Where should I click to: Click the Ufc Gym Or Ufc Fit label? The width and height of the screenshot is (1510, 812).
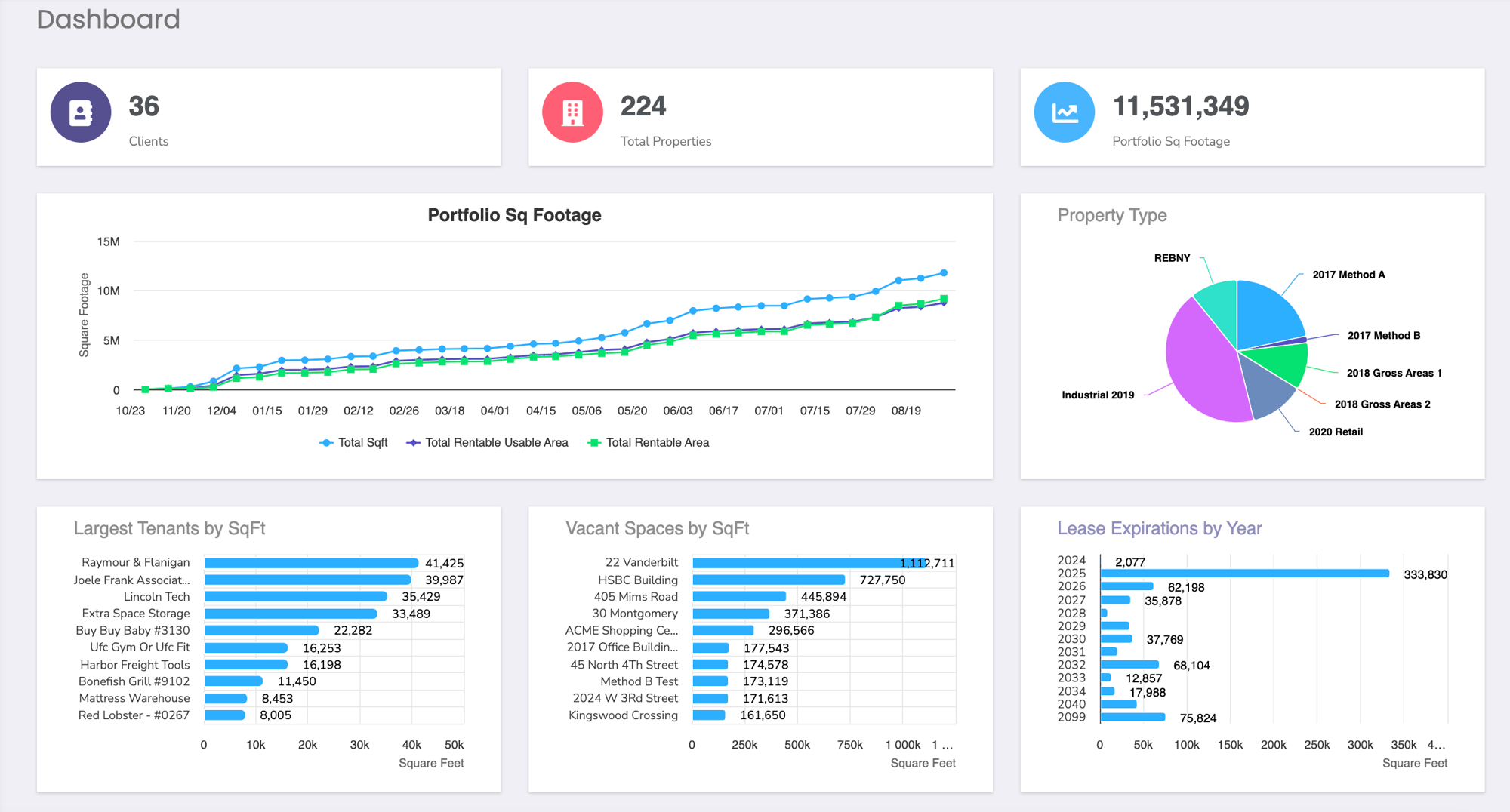click(x=140, y=647)
